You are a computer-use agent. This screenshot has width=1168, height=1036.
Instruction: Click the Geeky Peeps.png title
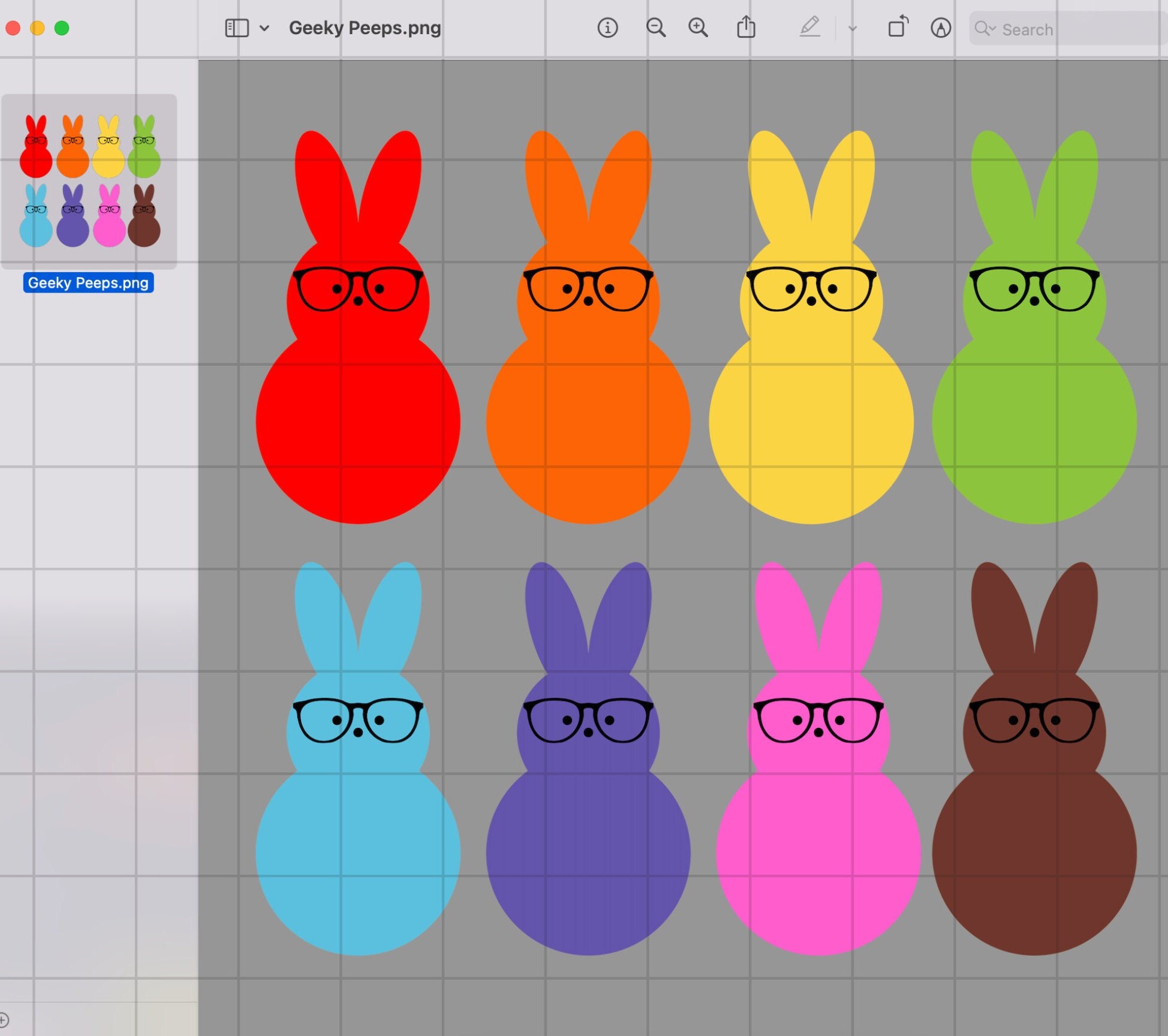[365, 28]
